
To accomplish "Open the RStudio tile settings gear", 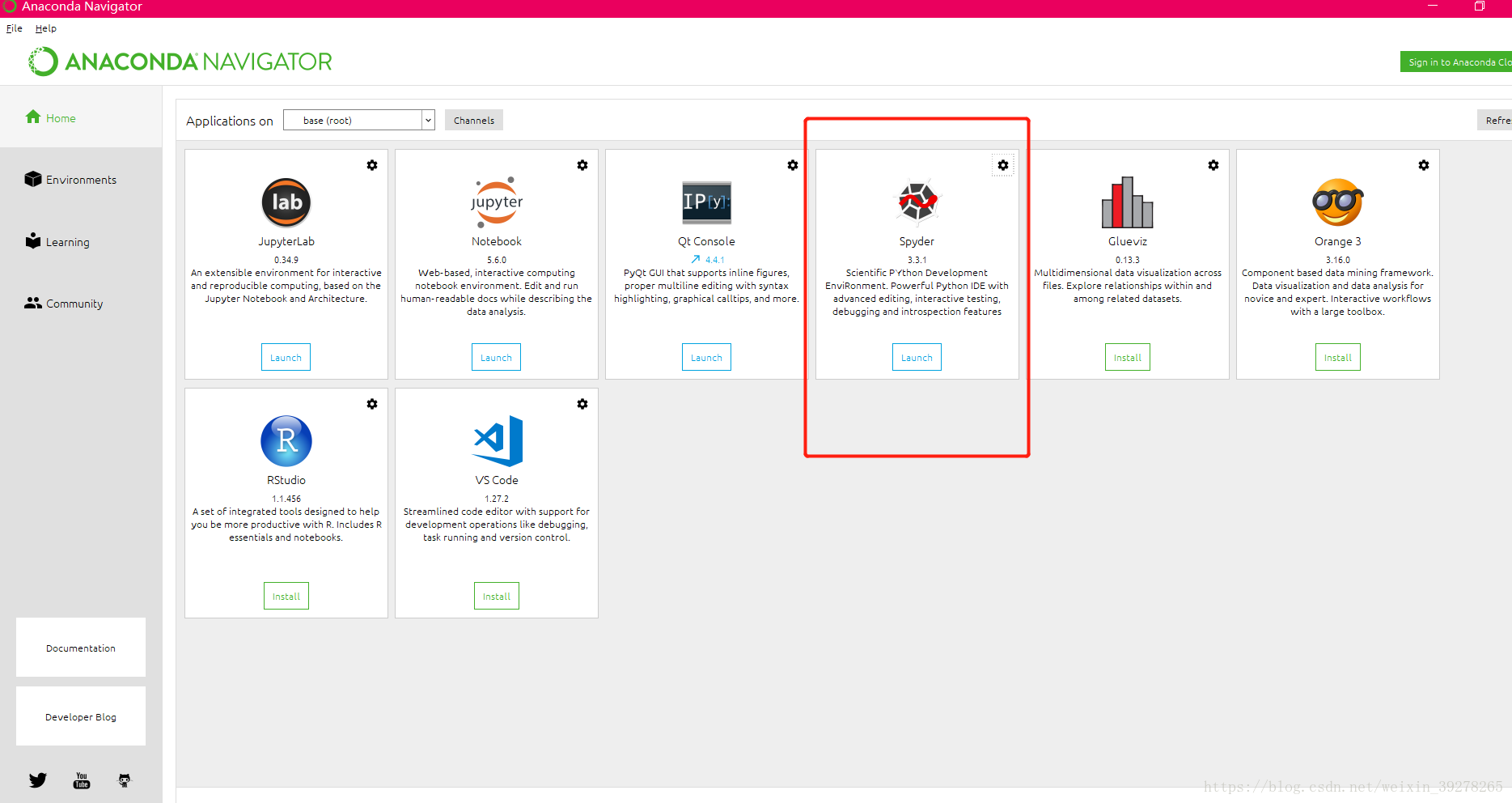I will pos(372,404).
